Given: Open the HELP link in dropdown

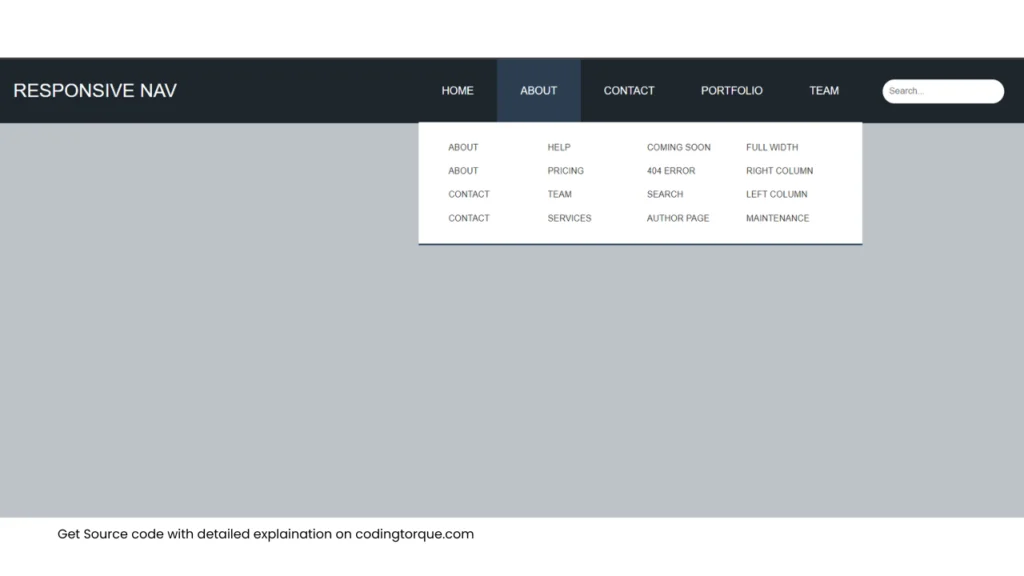Looking at the screenshot, I should click(x=559, y=148).
